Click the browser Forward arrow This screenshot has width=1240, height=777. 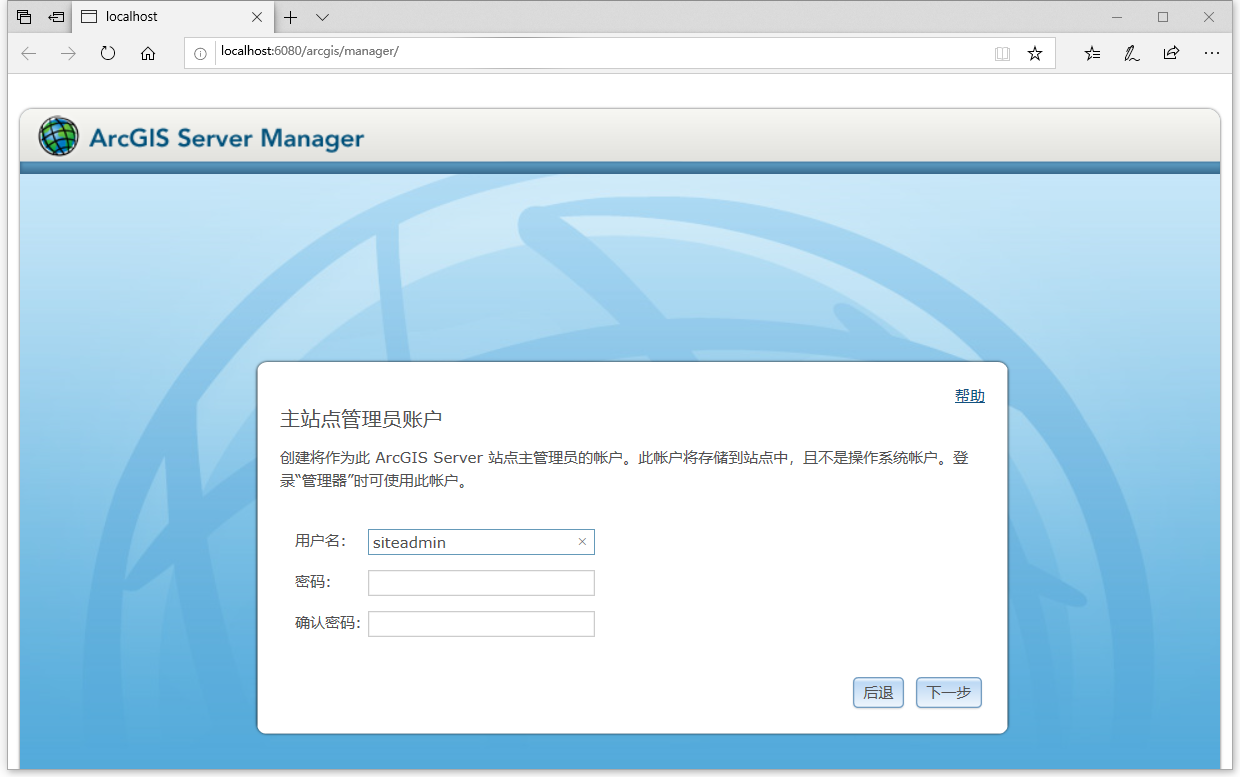(68, 53)
